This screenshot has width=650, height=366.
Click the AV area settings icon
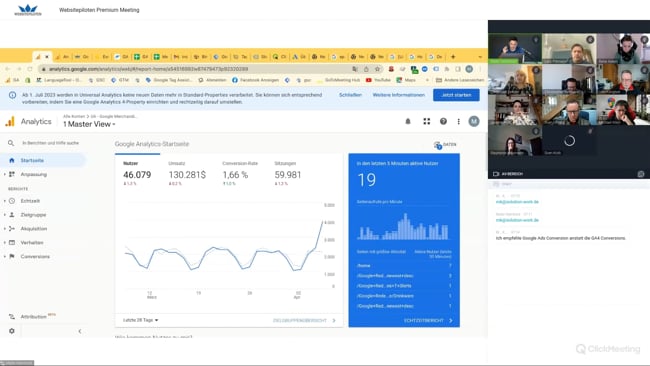pos(641,174)
